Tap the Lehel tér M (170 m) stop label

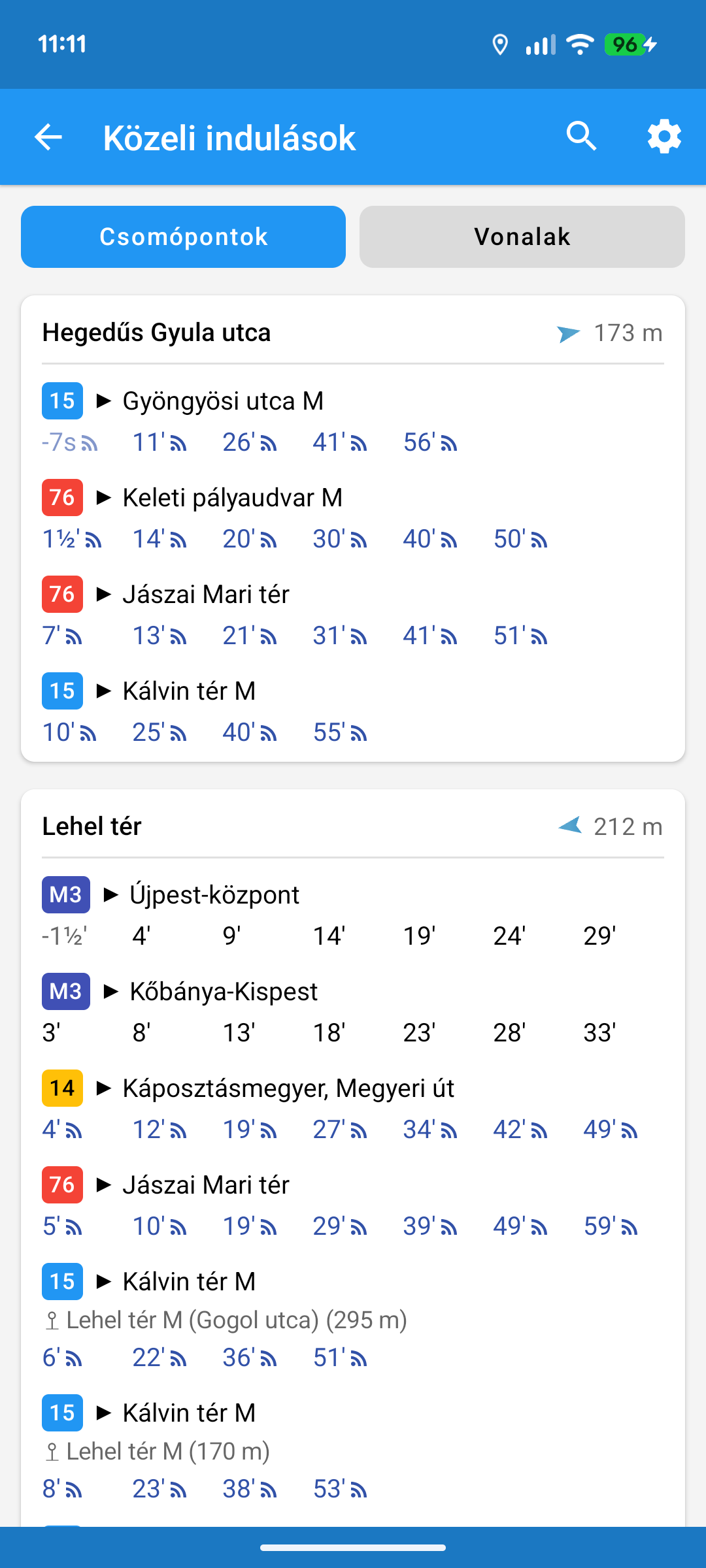pyautogui.click(x=168, y=1451)
